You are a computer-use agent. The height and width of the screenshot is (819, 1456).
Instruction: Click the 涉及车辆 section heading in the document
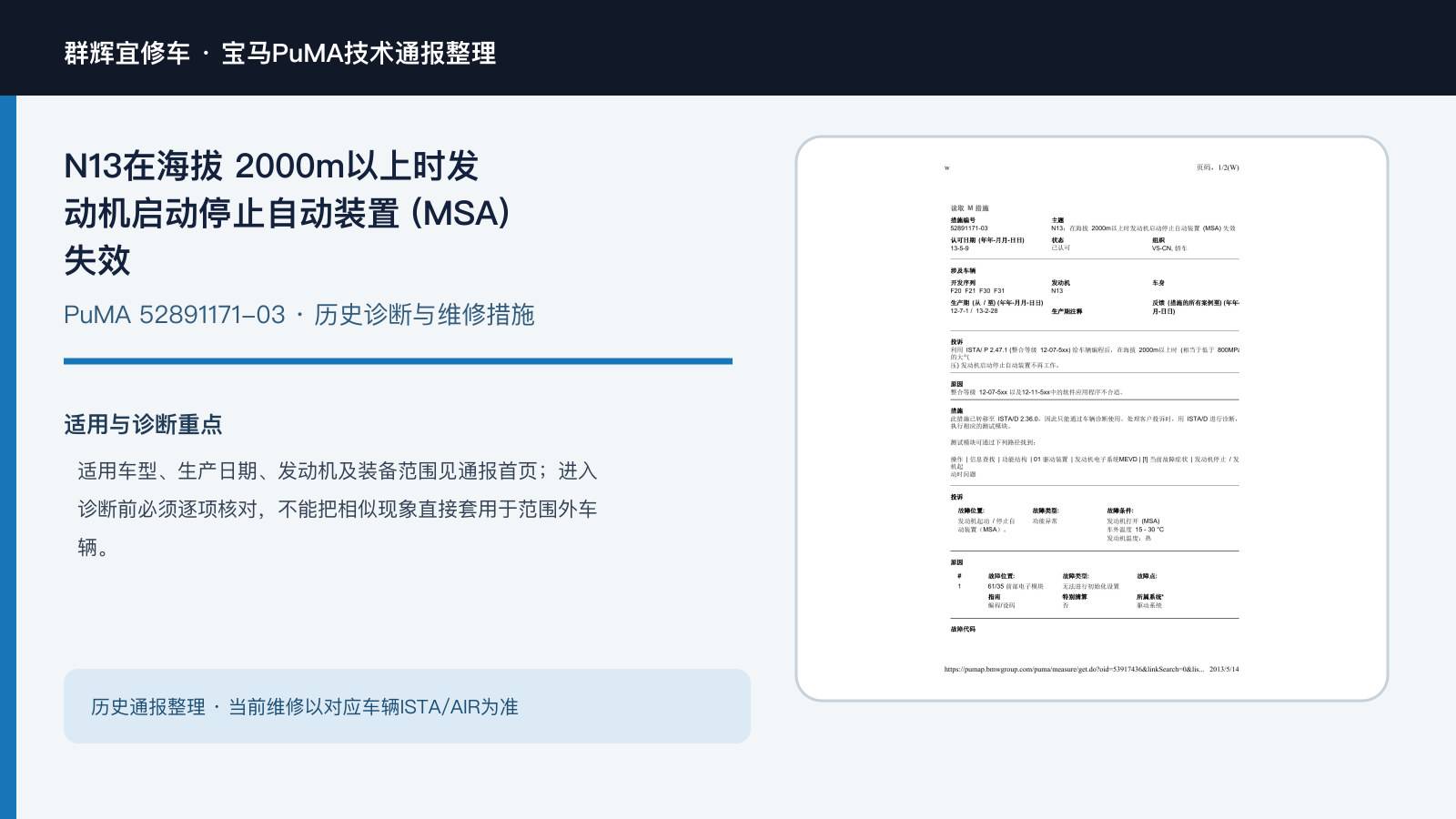[x=963, y=270]
